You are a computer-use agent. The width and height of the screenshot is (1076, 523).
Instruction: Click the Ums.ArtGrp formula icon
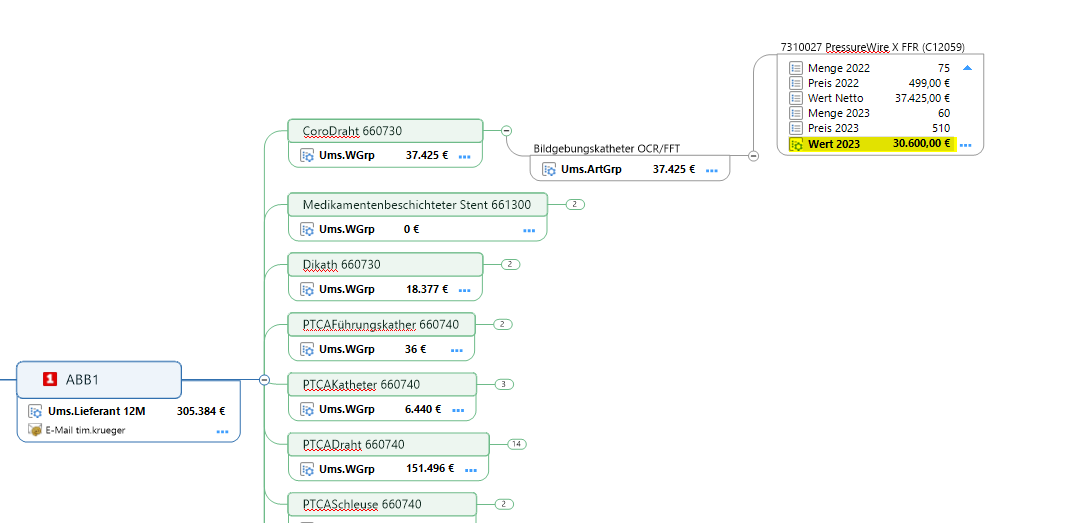[x=549, y=169]
